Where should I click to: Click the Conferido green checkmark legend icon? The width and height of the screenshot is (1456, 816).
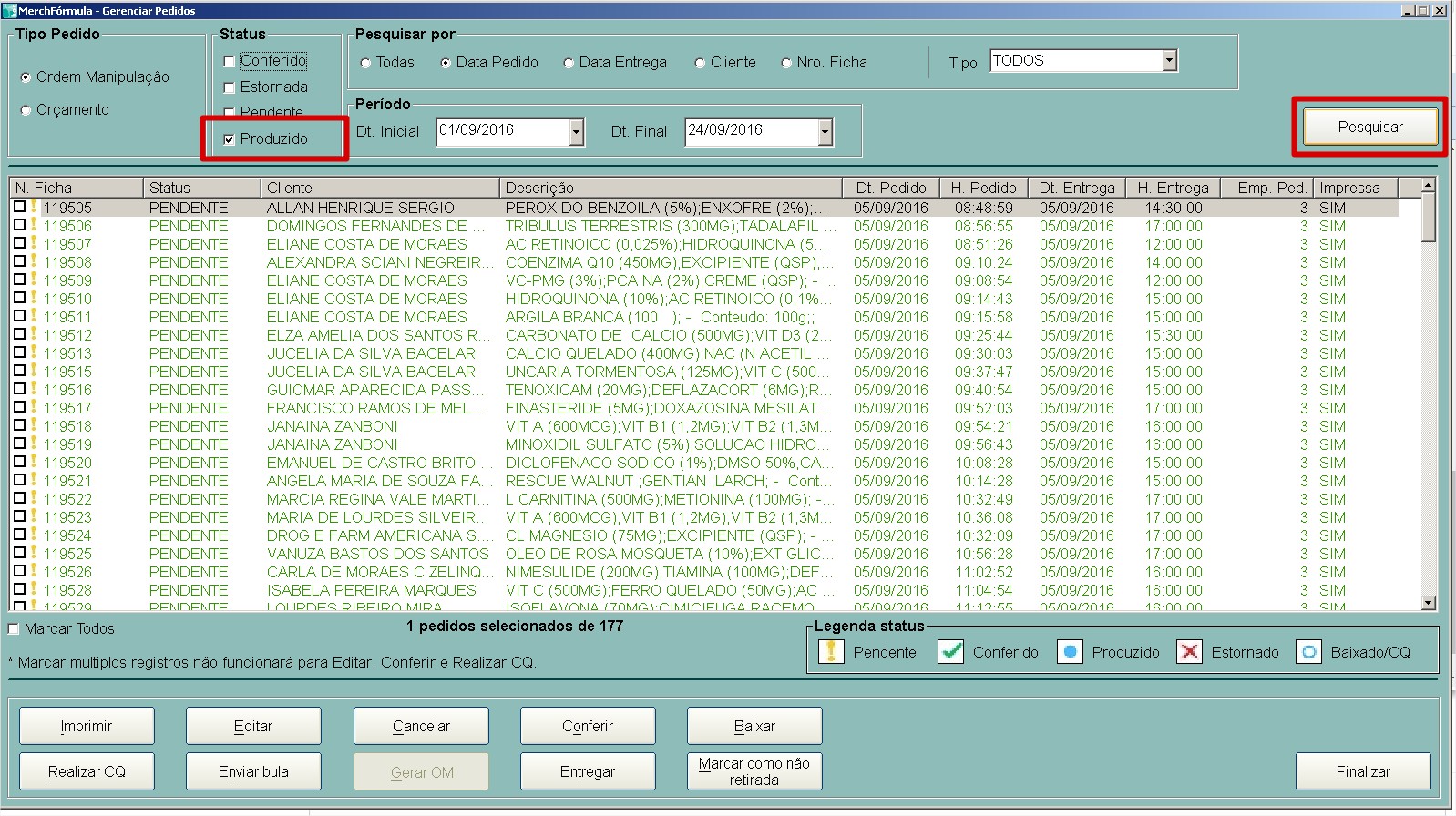coord(950,652)
